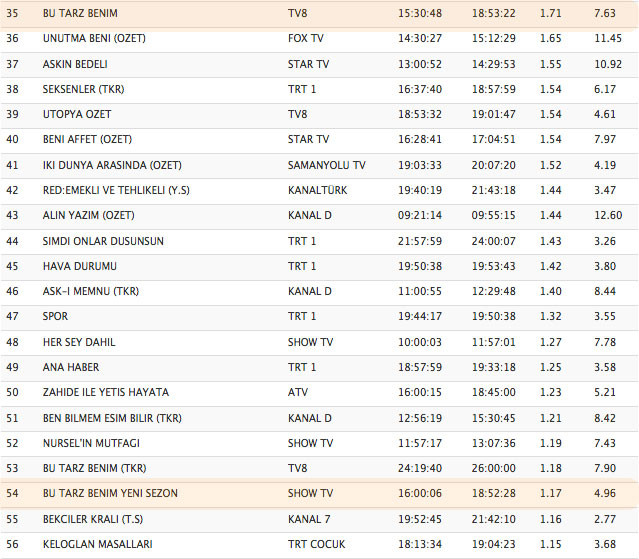Click SEKSENLER (TKR) in the list
This screenshot has height=559, width=639.
[x=84, y=89]
